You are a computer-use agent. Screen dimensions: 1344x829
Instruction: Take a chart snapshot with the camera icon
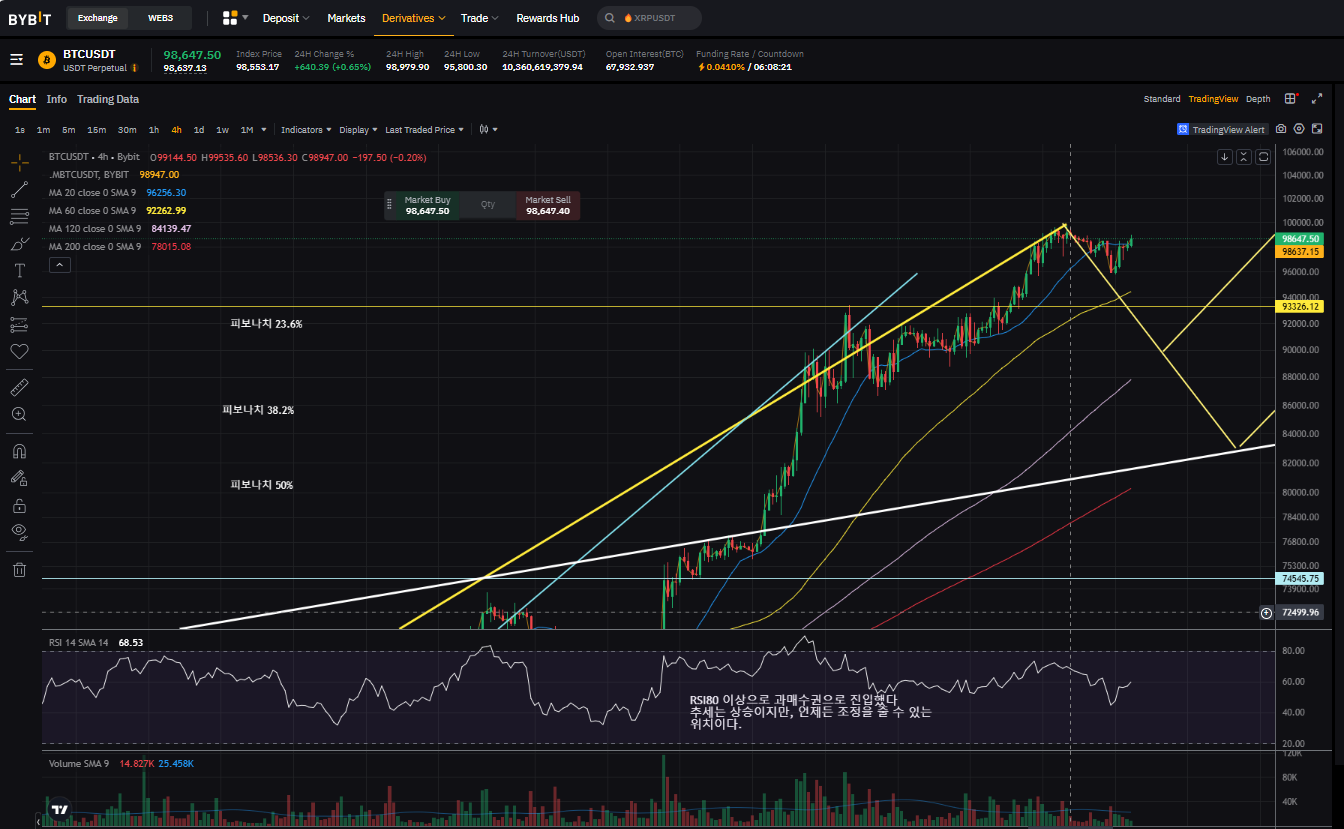(1281, 129)
